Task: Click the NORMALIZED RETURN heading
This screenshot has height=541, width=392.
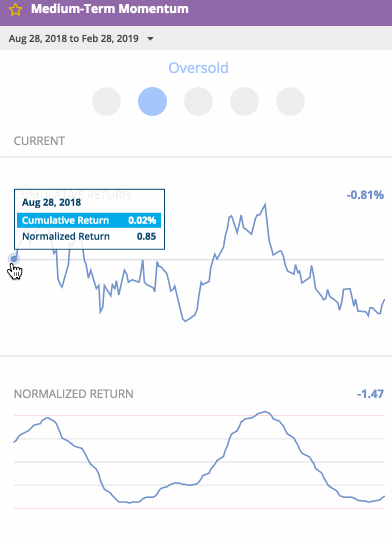Action: pyautogui.click(x=74, y=394)
